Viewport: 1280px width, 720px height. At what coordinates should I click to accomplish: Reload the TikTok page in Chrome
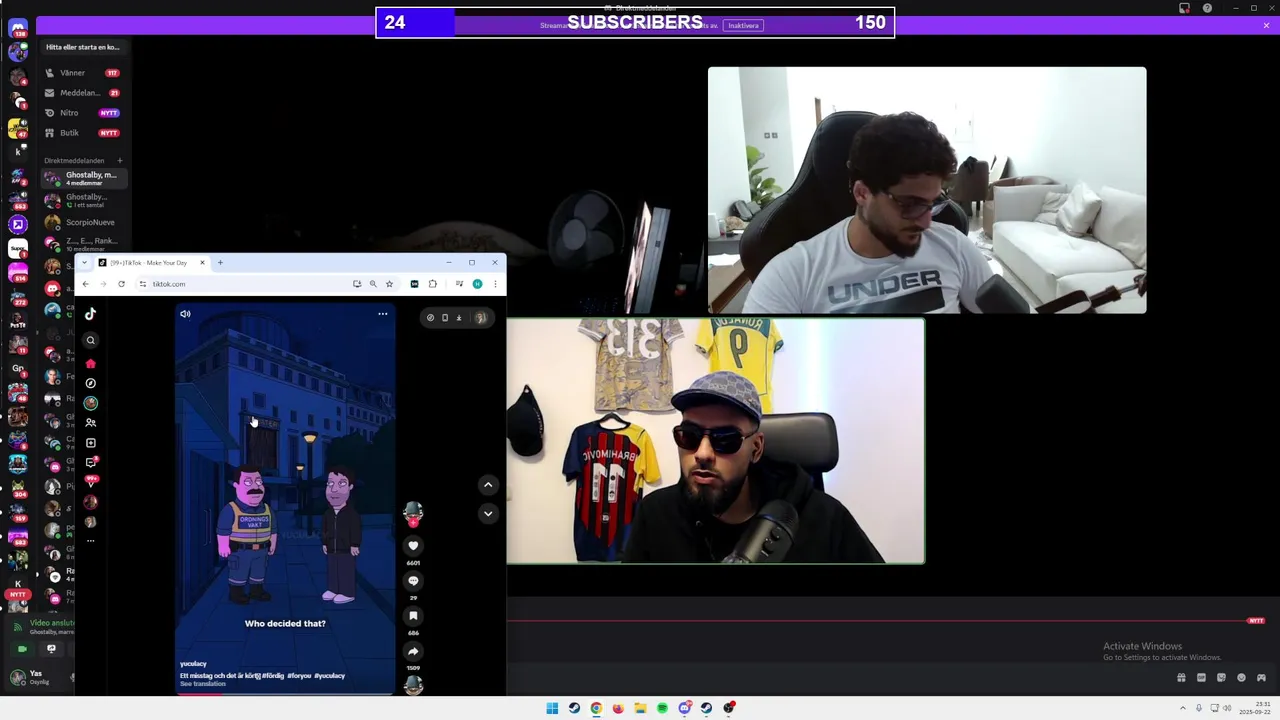121,284
